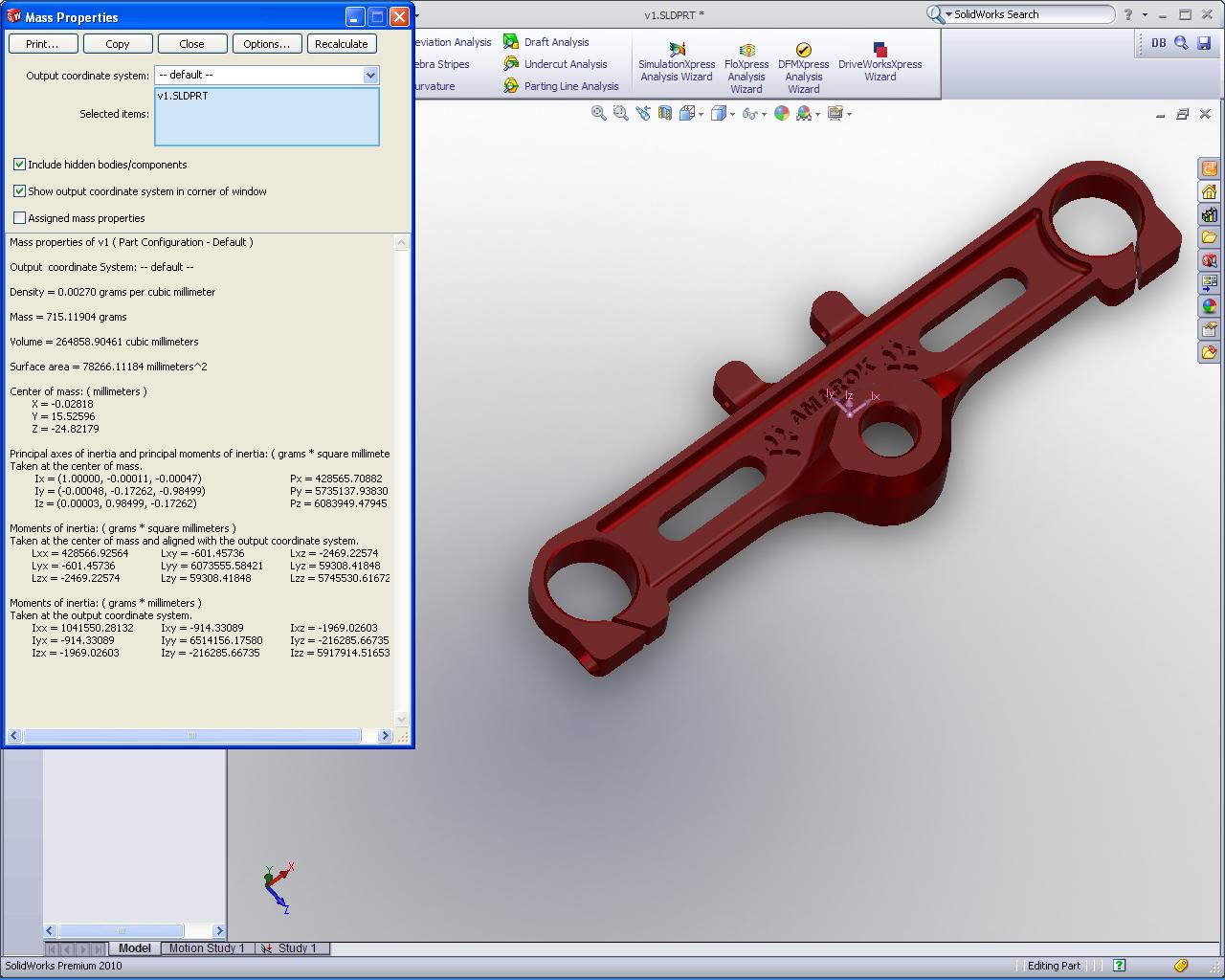Open File Explorer folder tab in task pane
Image resolution: width=1225 pixels, height=980 pixels.
click(x=1210, y=237)
